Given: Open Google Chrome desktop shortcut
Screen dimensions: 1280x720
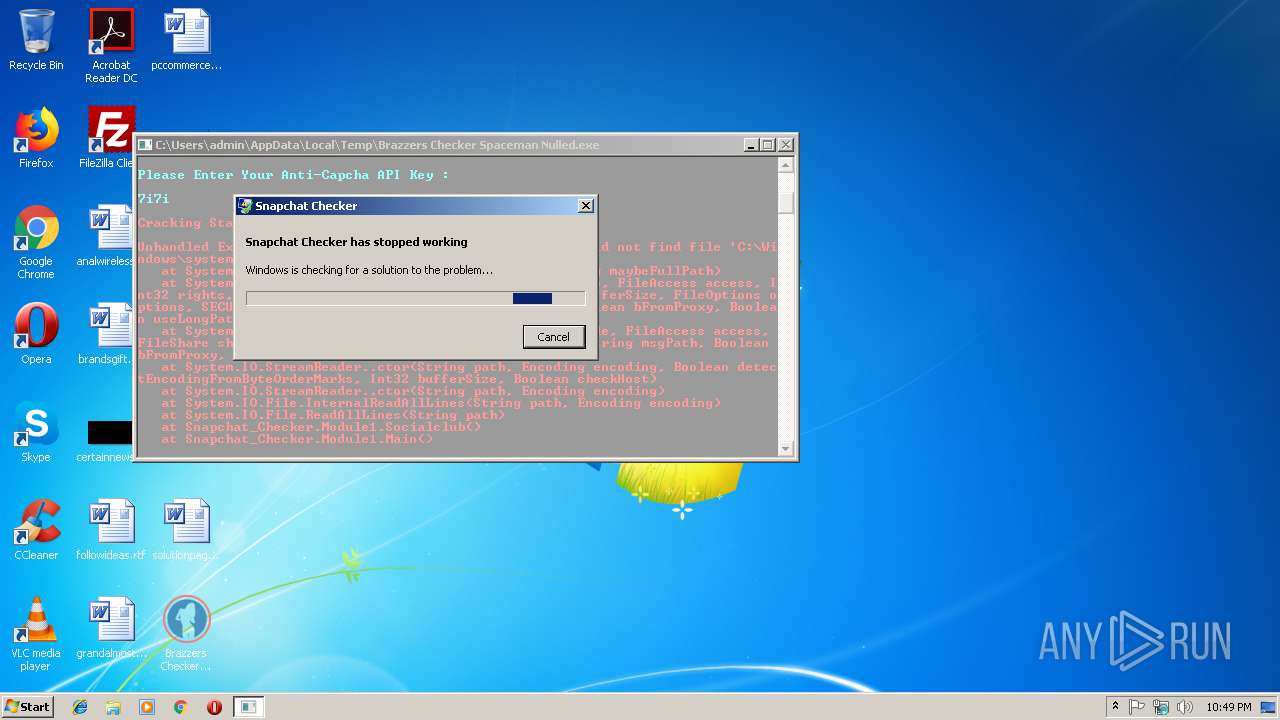Looking at the screenshot, I should click(36, 242).
